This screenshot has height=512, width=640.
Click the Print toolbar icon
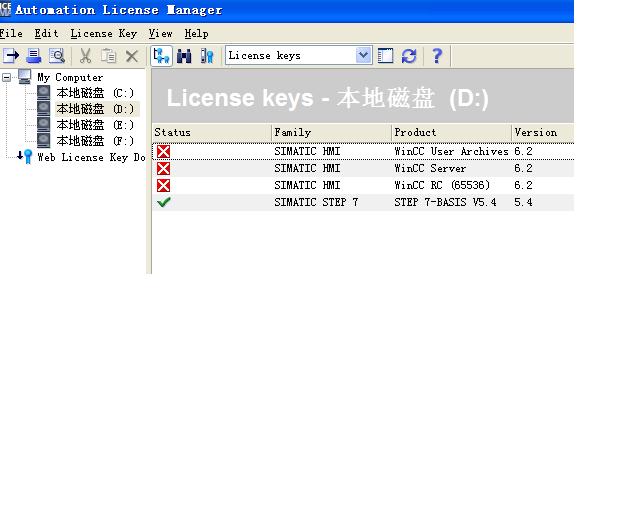pos(33,56)
